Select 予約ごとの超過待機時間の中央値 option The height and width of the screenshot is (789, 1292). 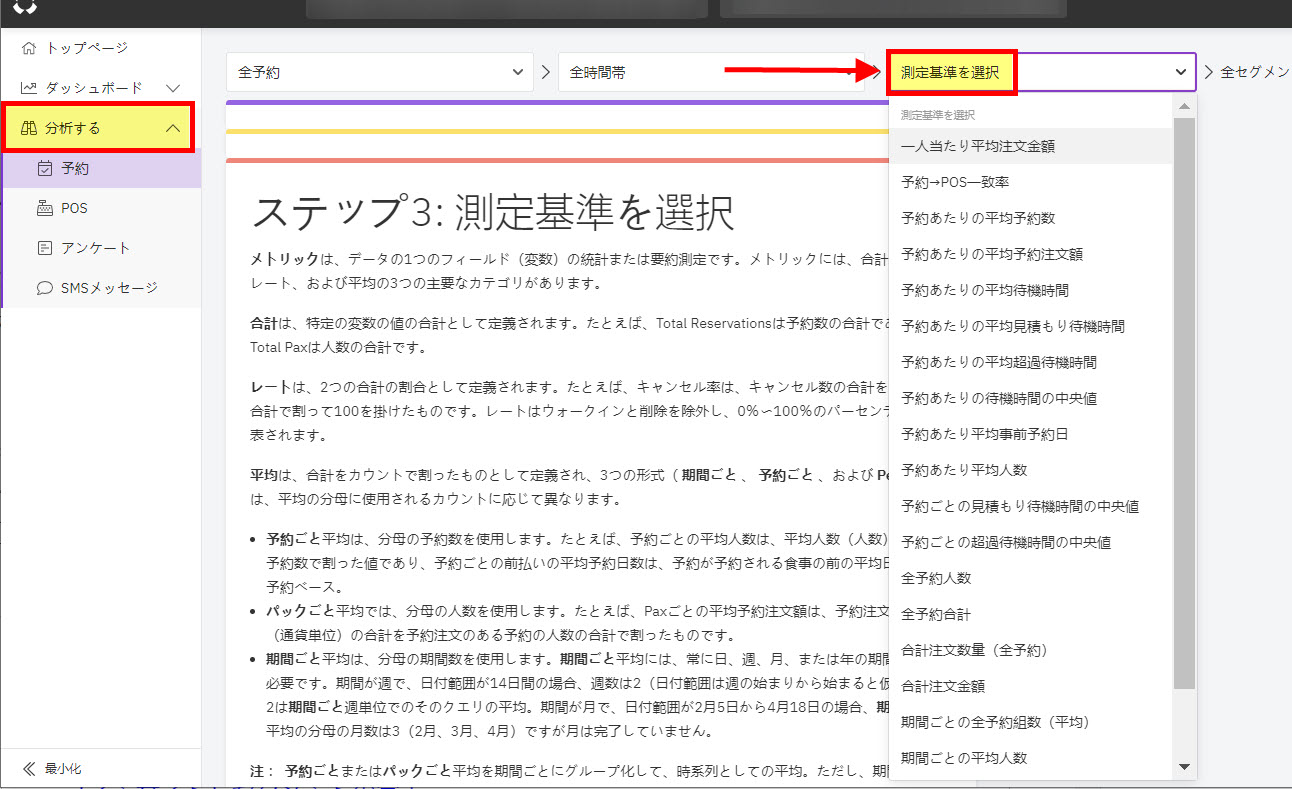tap(1030, 542)
